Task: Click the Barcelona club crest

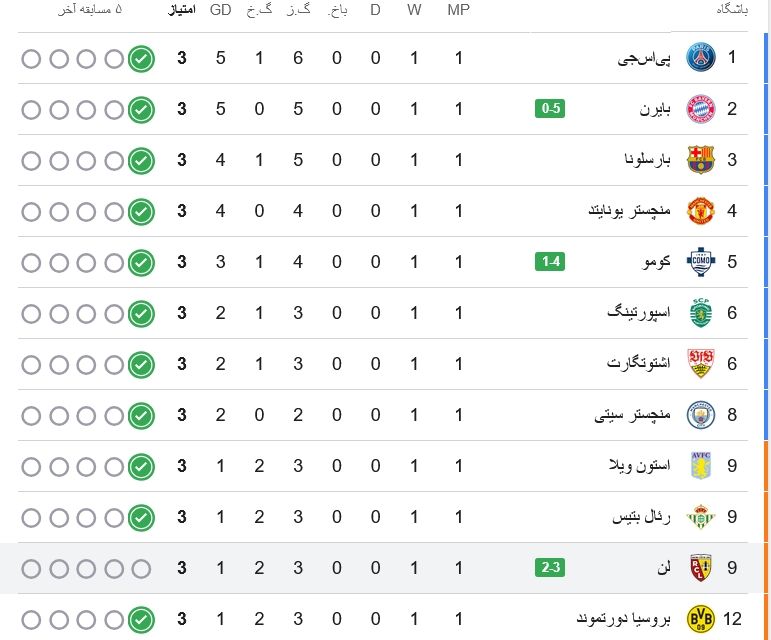Action: (700, 160)
